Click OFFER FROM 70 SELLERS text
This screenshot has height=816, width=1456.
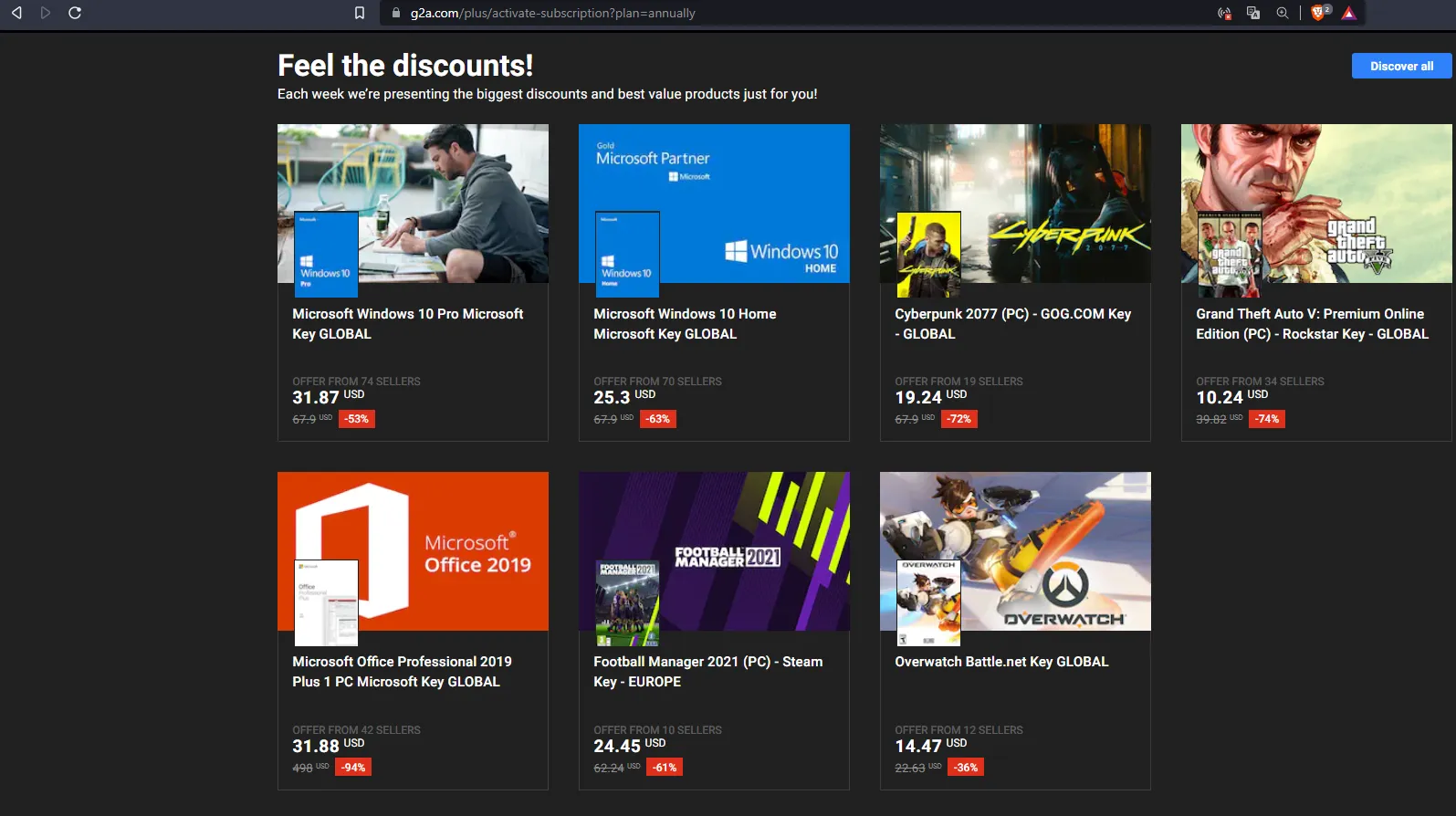657,382
